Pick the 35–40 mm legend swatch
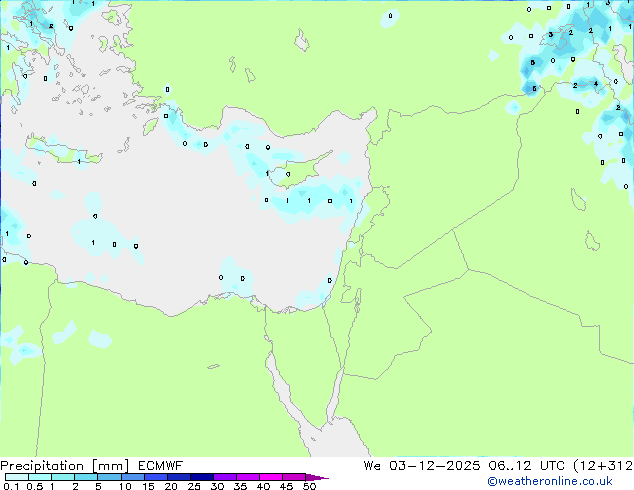This screenshot has height=490, width=634. coord(247,477)
